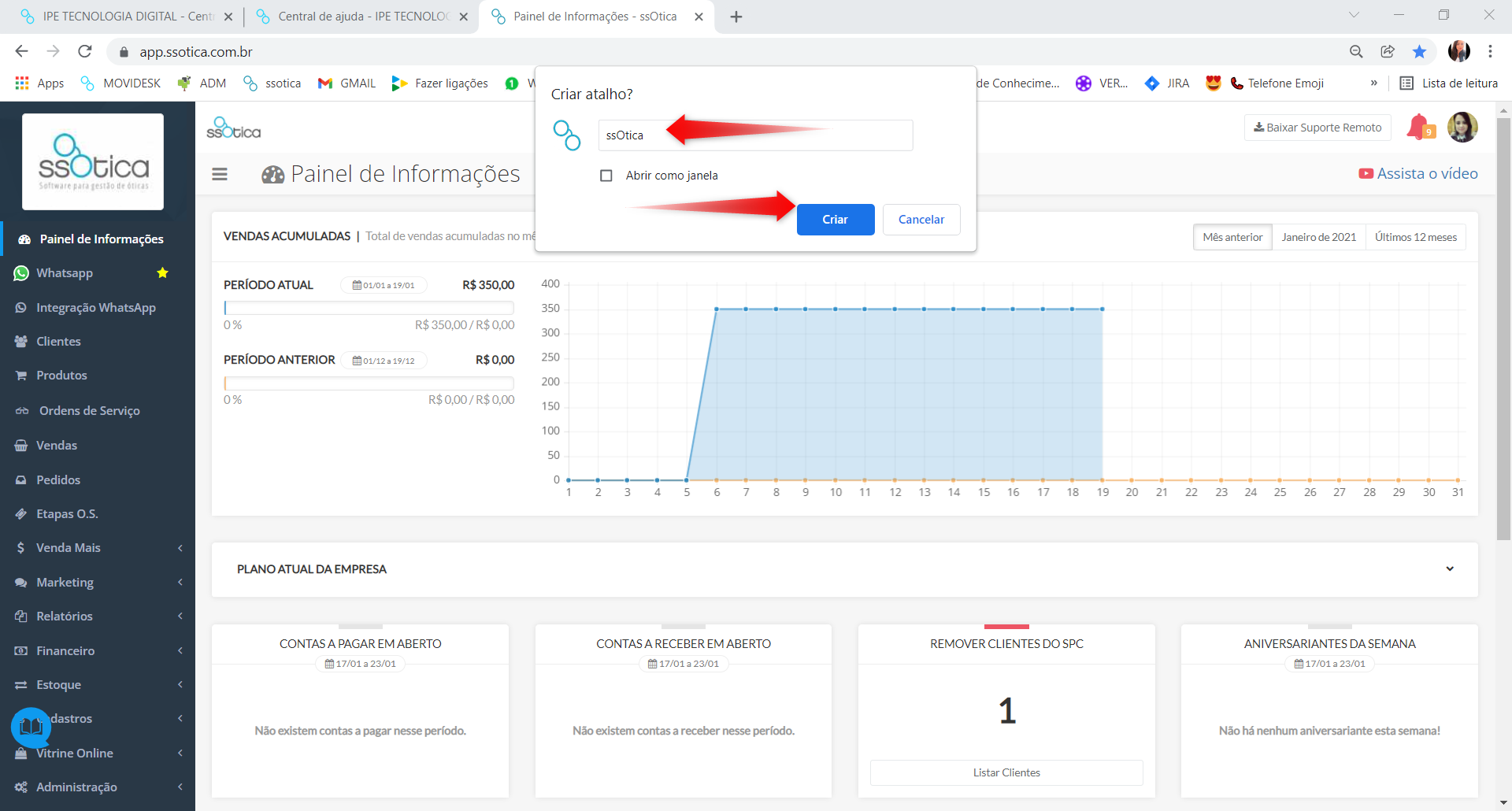
Task: Click the Assista o vídeo link
Action: pos(1418,173)
